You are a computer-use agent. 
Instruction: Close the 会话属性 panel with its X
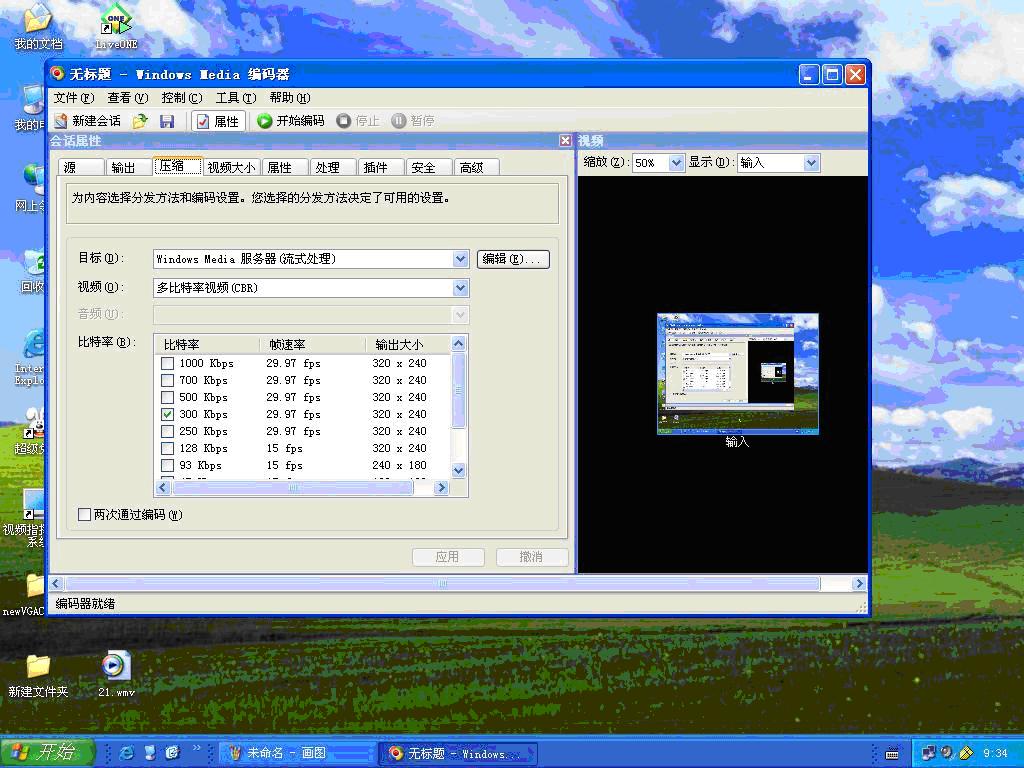tap(566, 140)
